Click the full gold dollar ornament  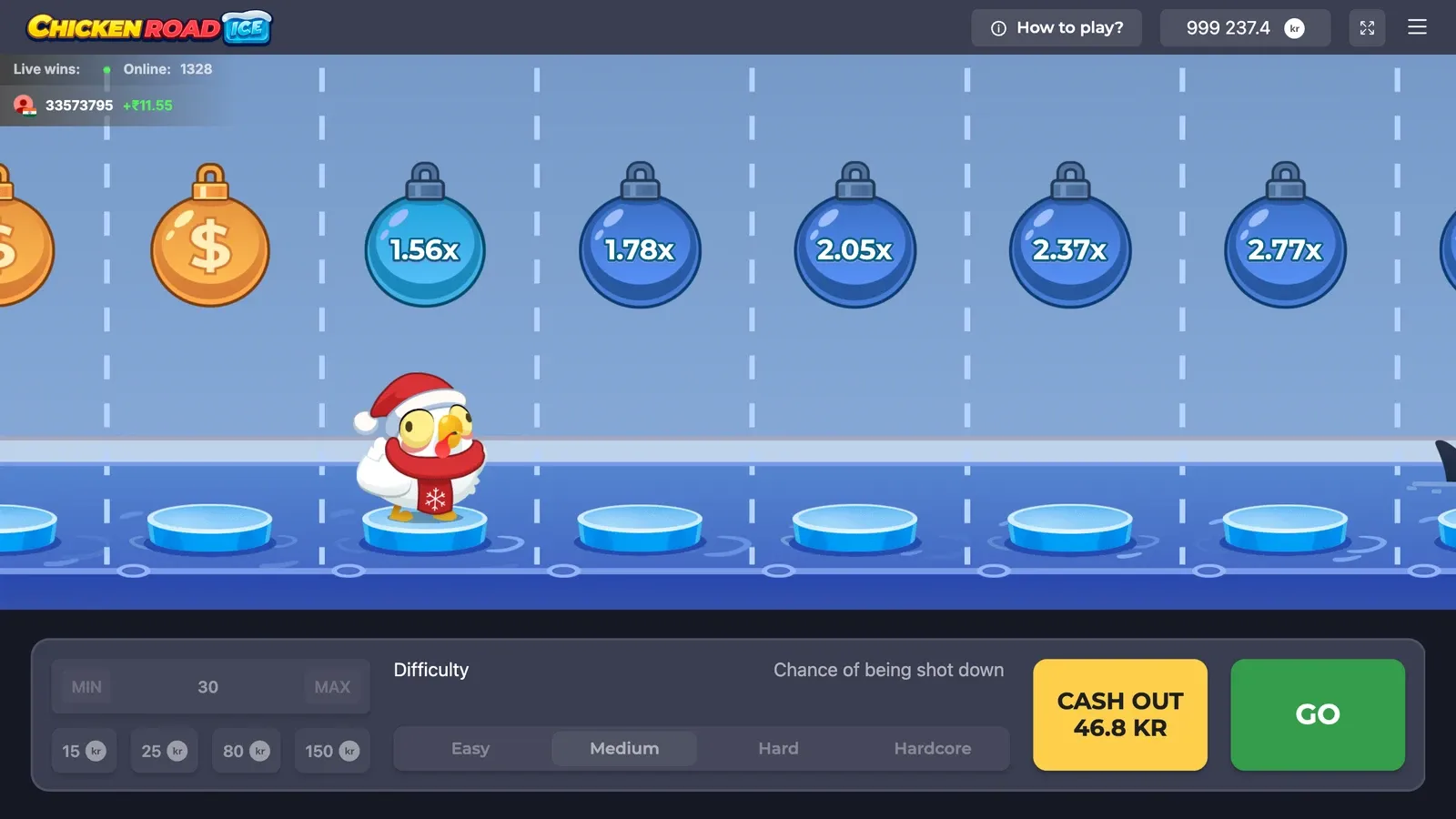tap(210, 235)
